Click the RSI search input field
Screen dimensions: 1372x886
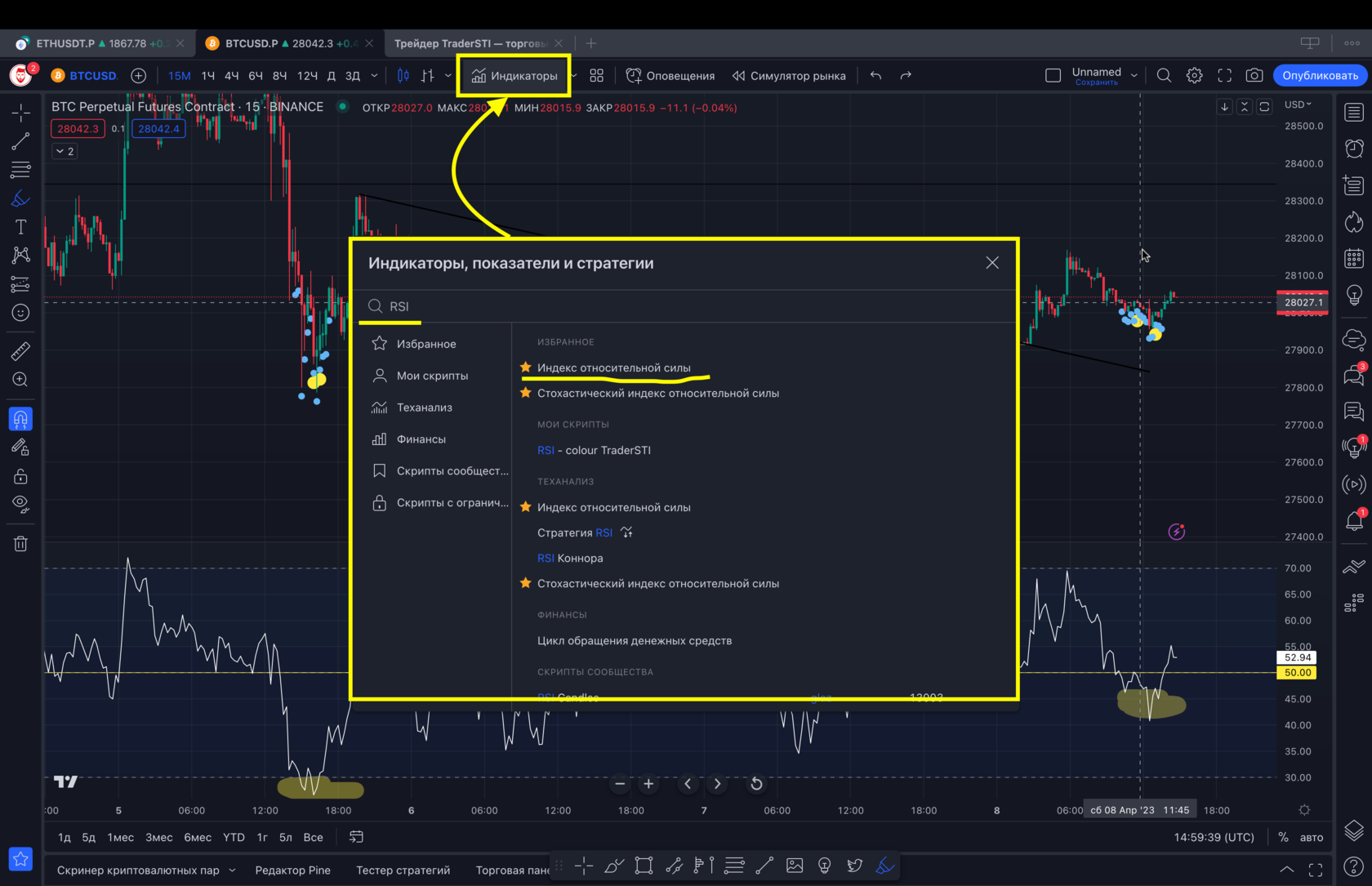686,306
